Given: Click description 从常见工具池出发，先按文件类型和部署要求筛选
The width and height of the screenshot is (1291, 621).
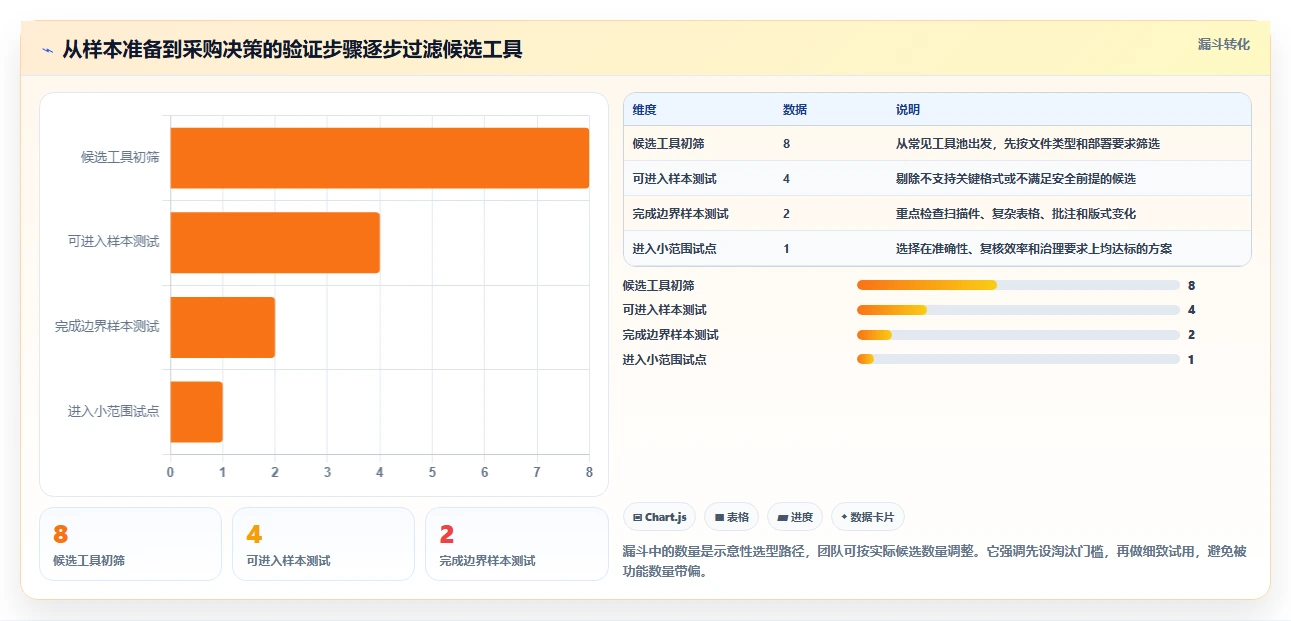Looking at the screenshot, I should [1028, 144].
